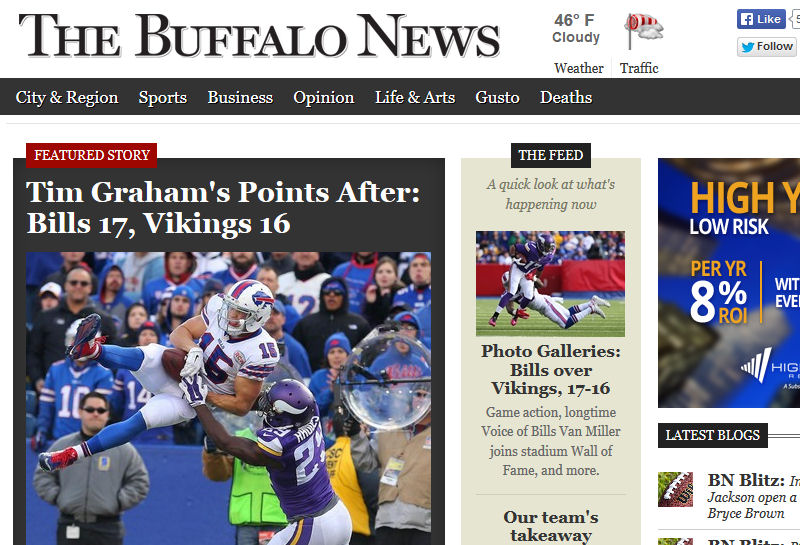Click the Weather link
800x545 pixels.
[x=579, y=68]
